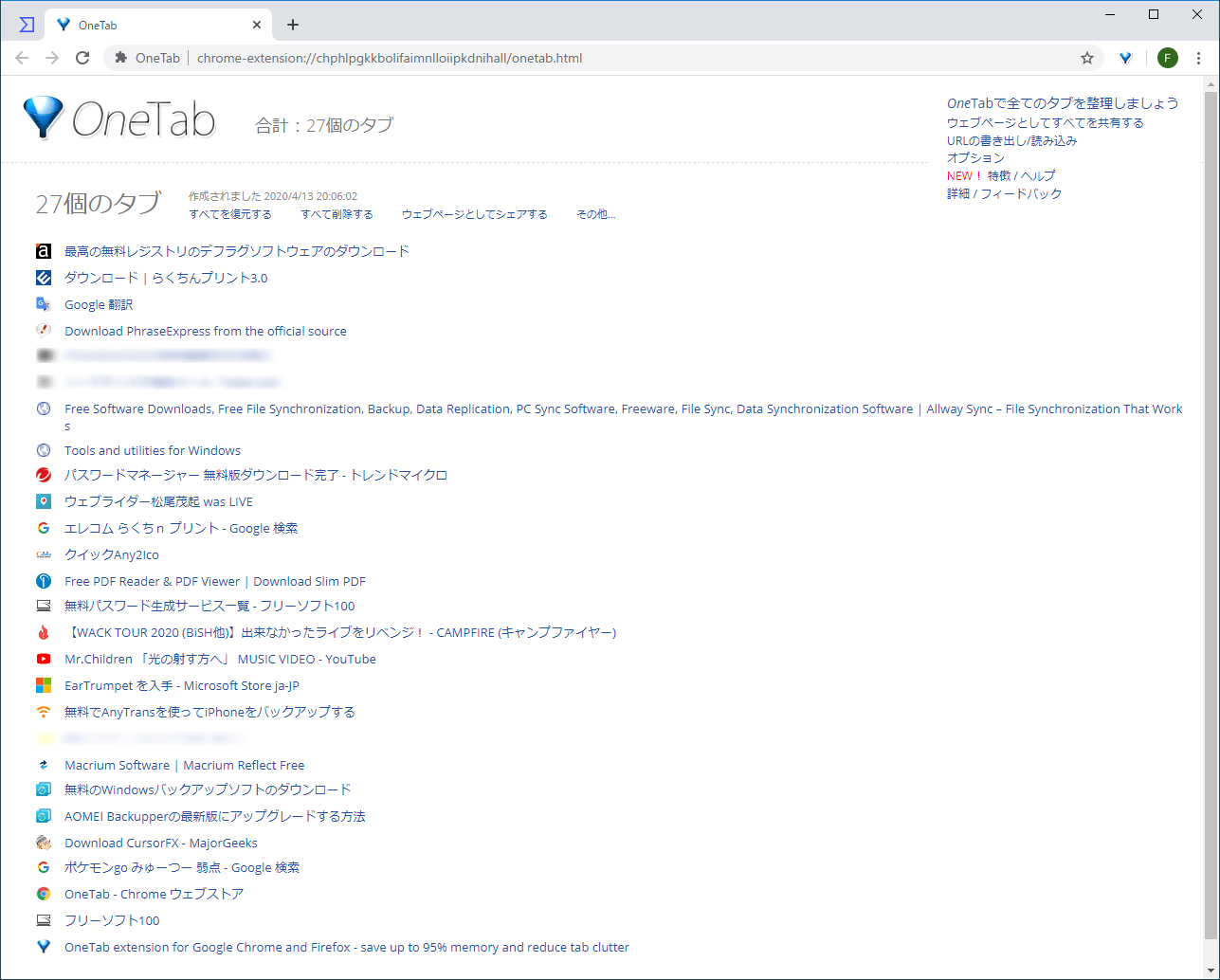1220x980 pixels.
Task: Open Google 翻訳 saved tab
Action: click(x=99, y=304)
